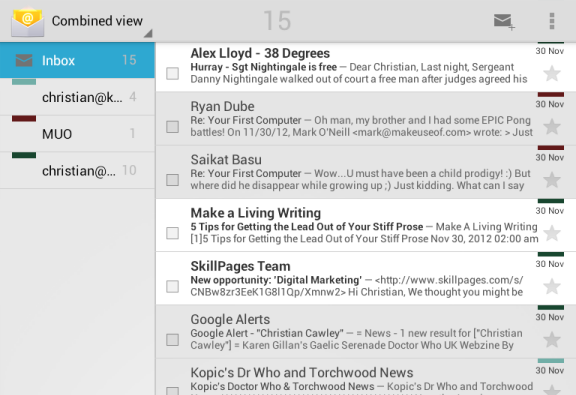
Task: Open the christian@k... account with 4 unread
Action: [x=77, y=97]
